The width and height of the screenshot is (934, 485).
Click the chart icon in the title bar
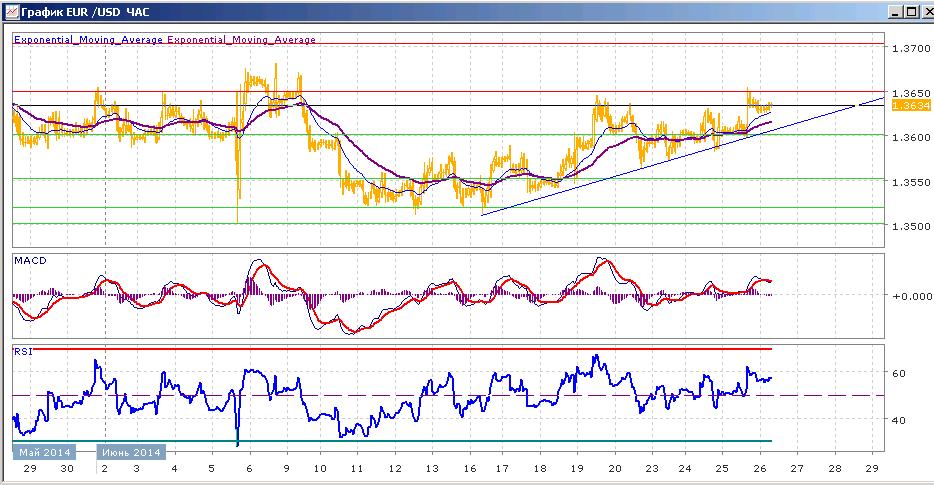11,11
